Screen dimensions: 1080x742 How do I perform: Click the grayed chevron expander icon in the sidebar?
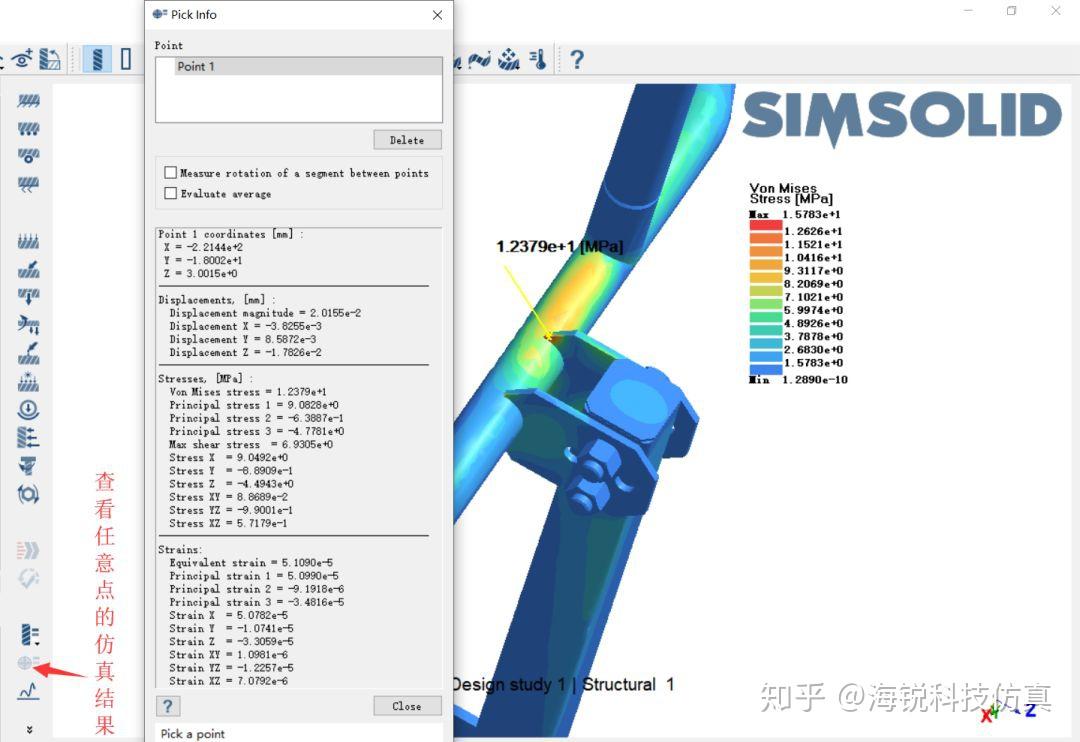point(28,550)
